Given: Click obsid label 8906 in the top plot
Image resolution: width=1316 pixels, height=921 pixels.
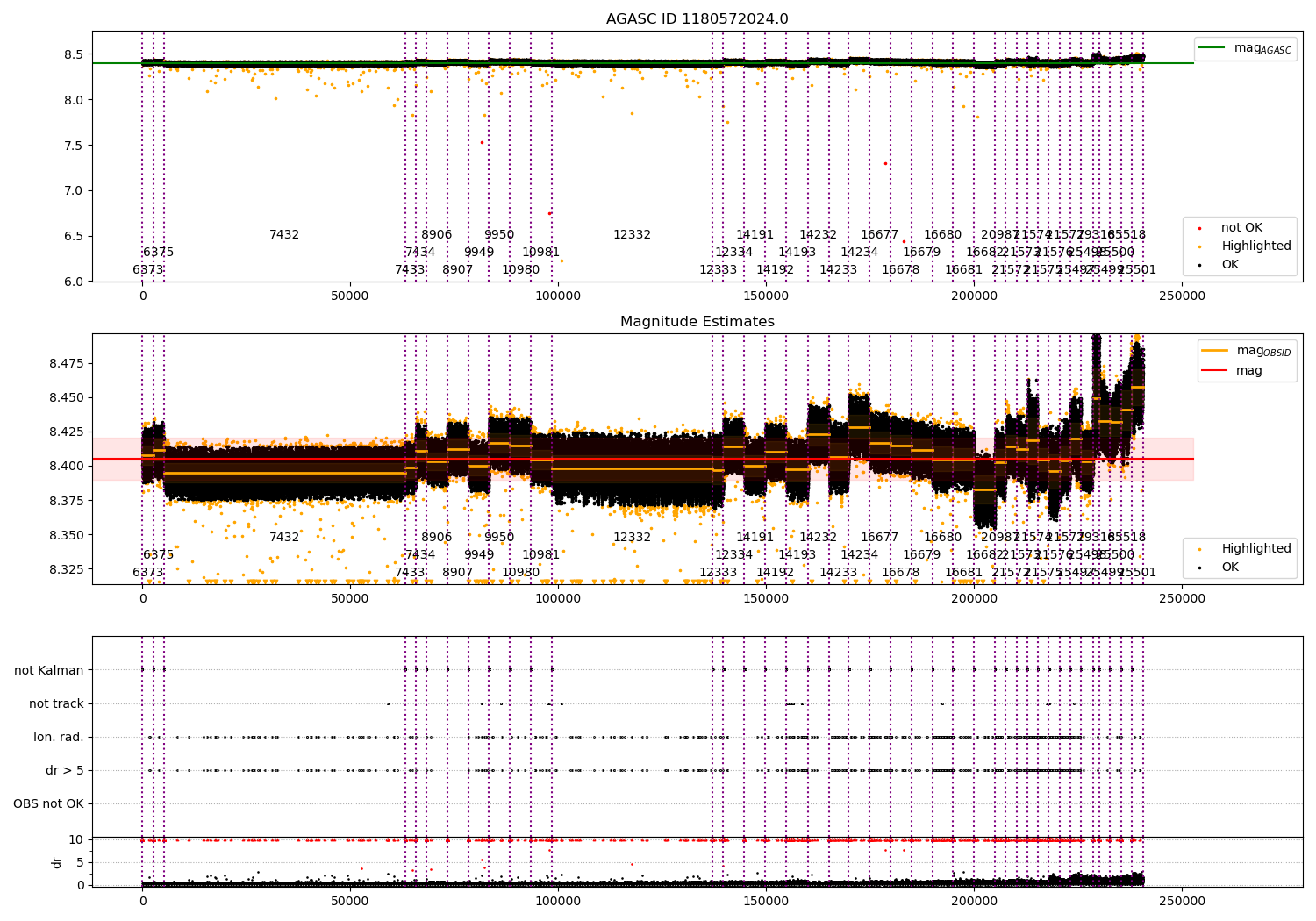Looking at the screenshot, I should click(436, 235).
